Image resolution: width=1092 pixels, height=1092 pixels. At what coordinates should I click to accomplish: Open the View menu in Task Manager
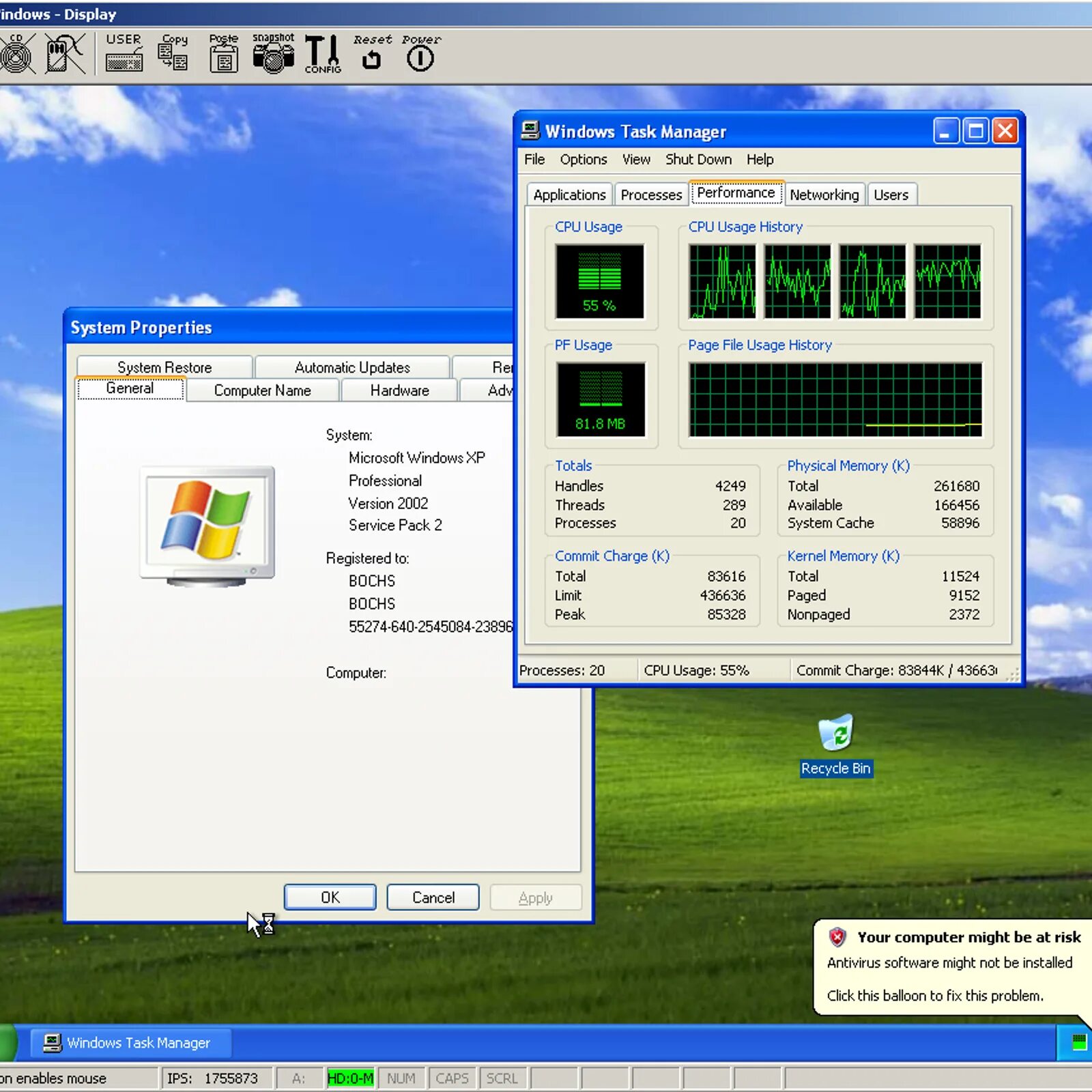pyautogui.click(x=636, y=160)
